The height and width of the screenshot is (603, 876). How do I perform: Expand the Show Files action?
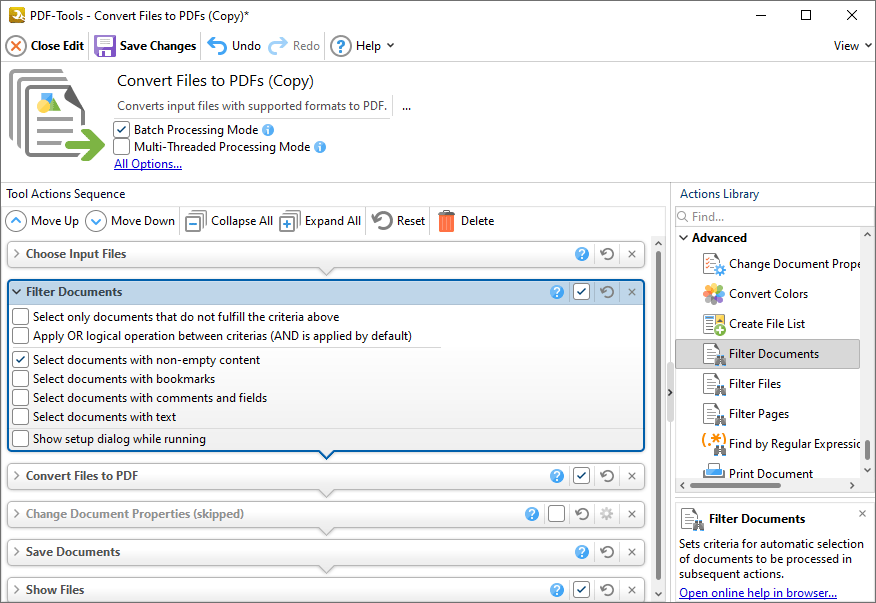coord(17,590)
